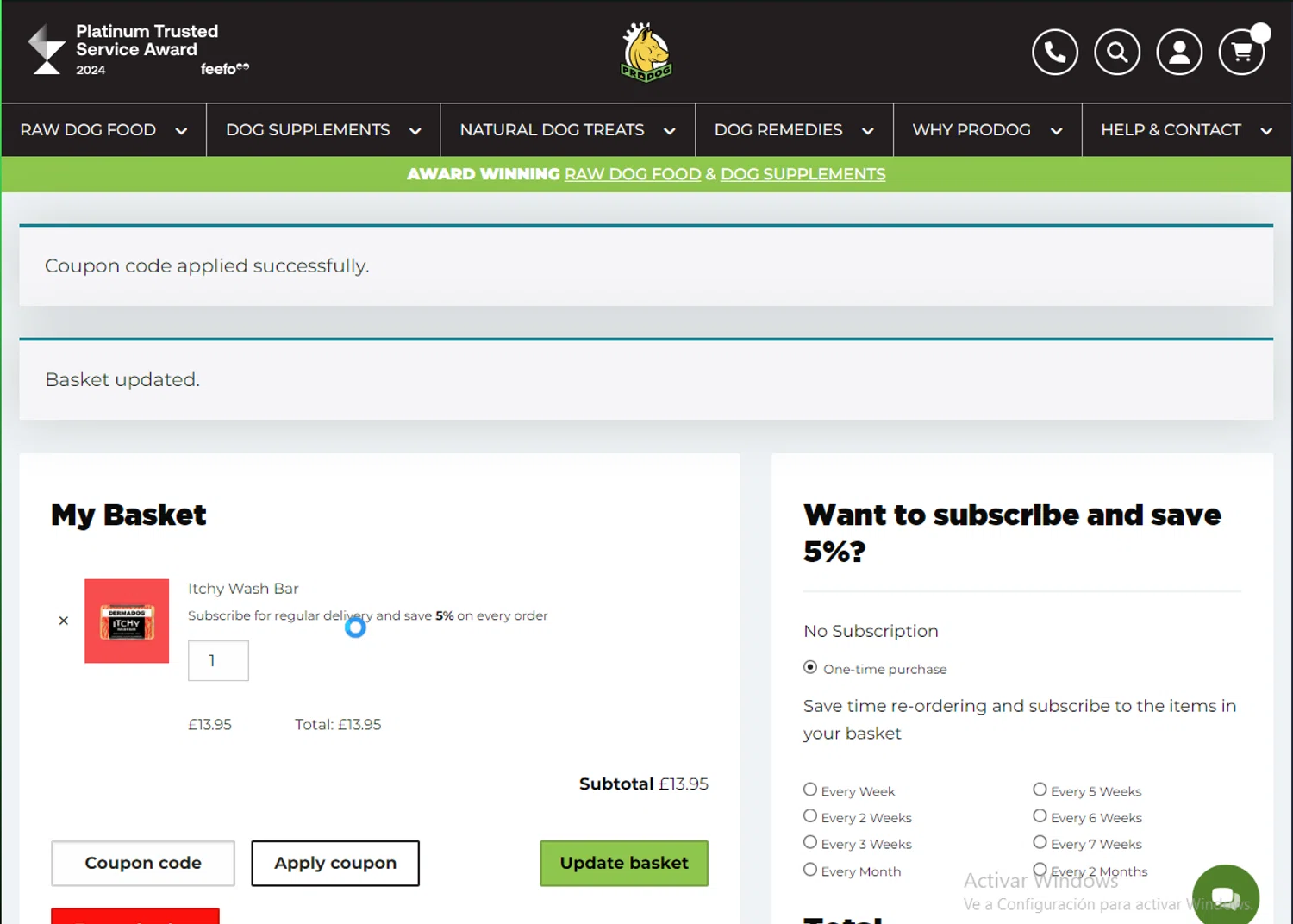The image size is (1293, 924).
Task: Select Every 2 Months subscription option
Action: coord(1040,870)
